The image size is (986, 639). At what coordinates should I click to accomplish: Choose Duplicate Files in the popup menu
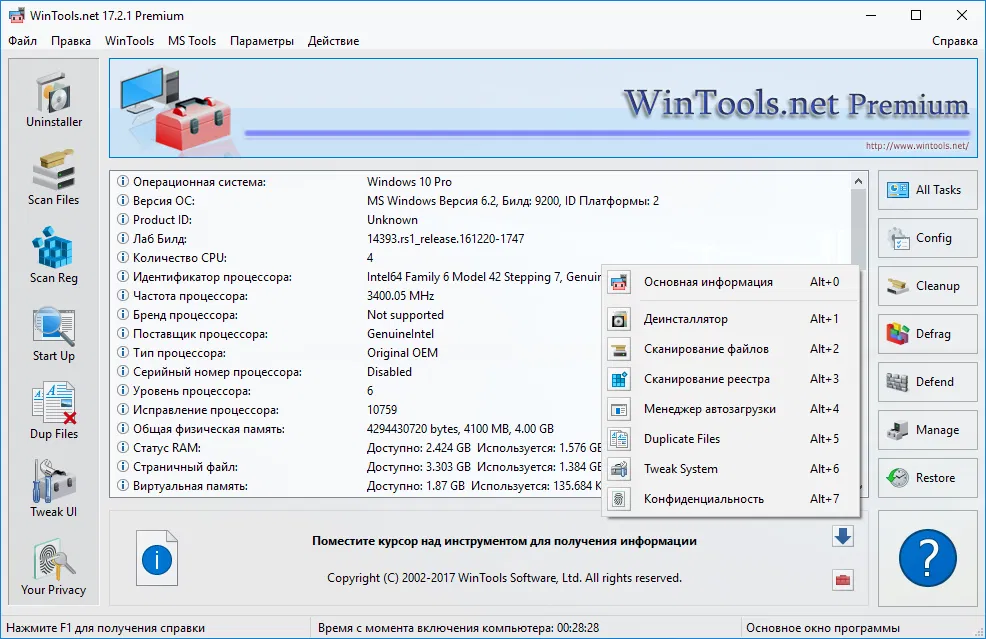tap(730, 439)
